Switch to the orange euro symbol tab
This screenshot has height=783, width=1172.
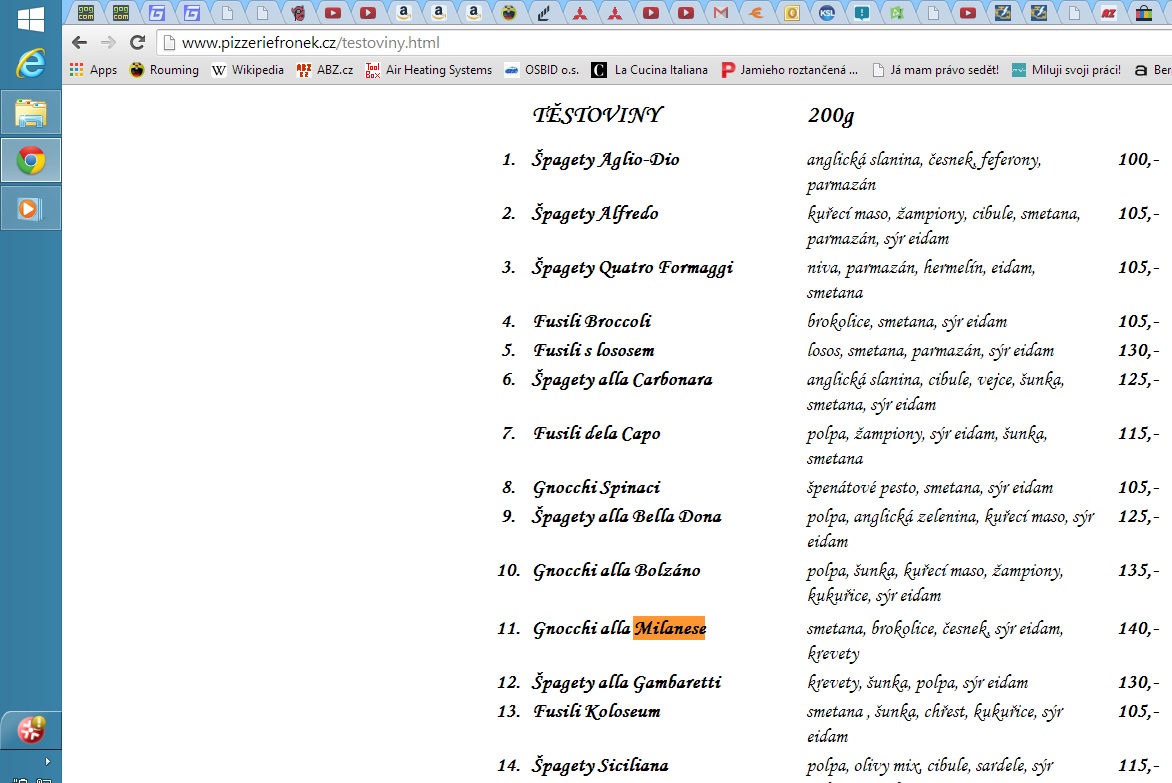756,13
